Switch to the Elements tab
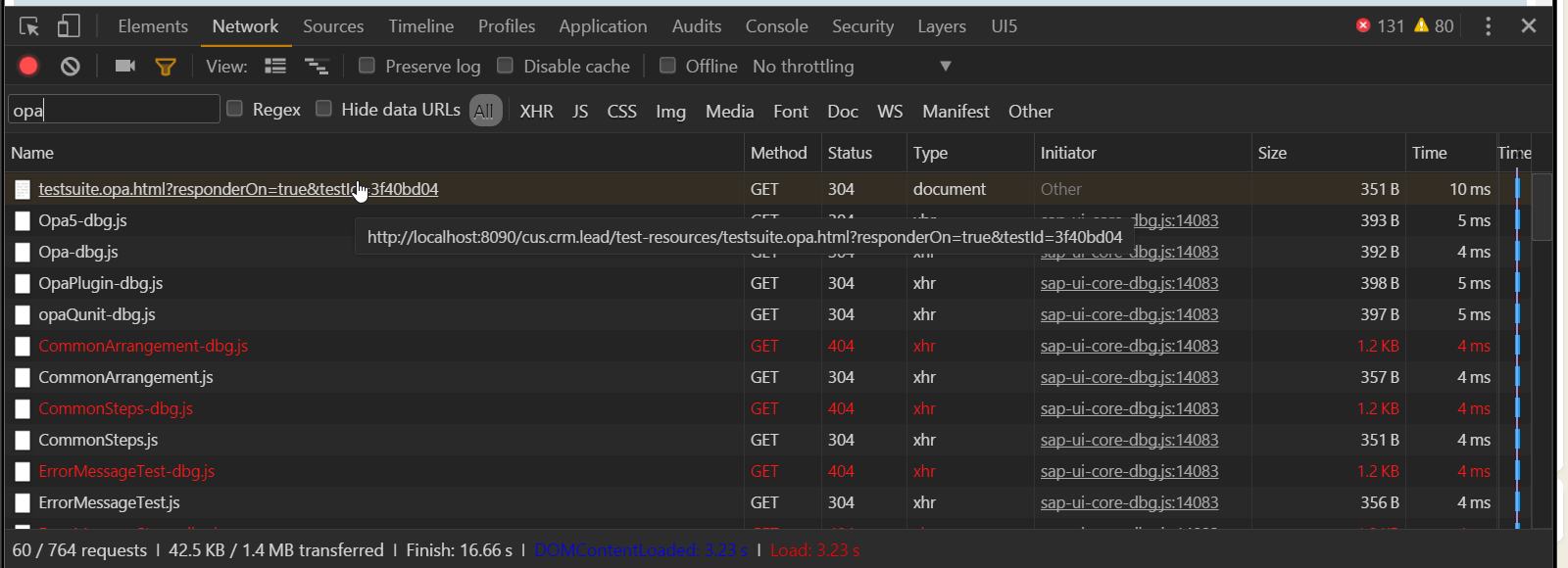1568x568 pixels. 153,26
